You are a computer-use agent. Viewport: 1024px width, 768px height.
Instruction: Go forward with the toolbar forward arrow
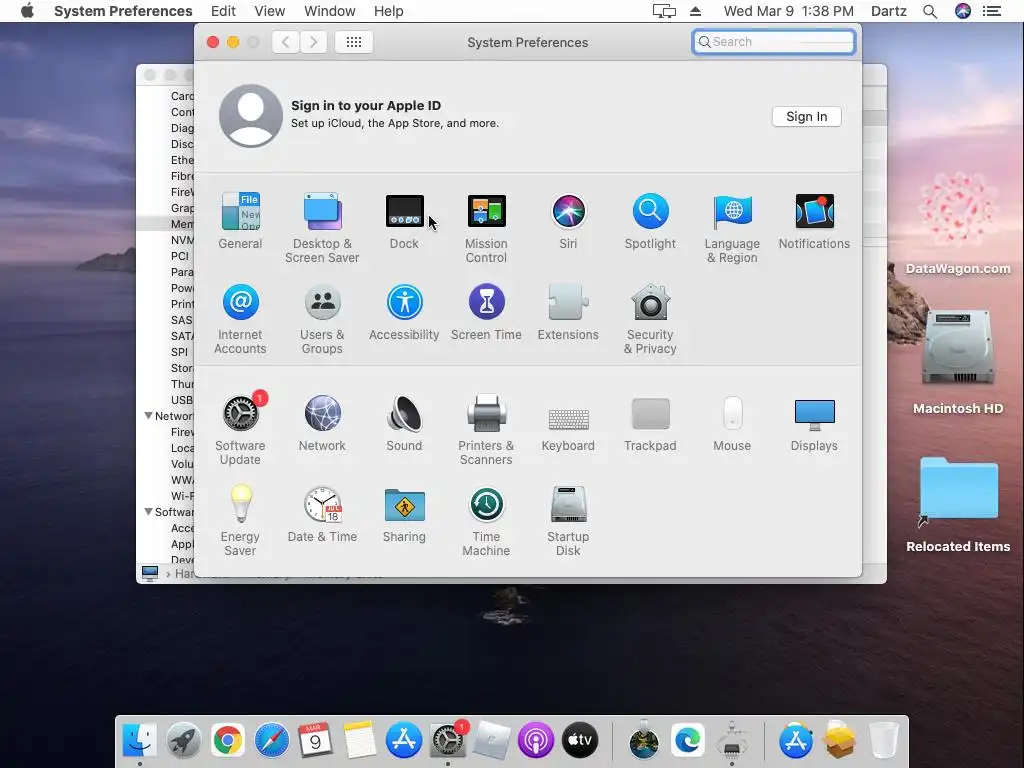click(313, 42)
